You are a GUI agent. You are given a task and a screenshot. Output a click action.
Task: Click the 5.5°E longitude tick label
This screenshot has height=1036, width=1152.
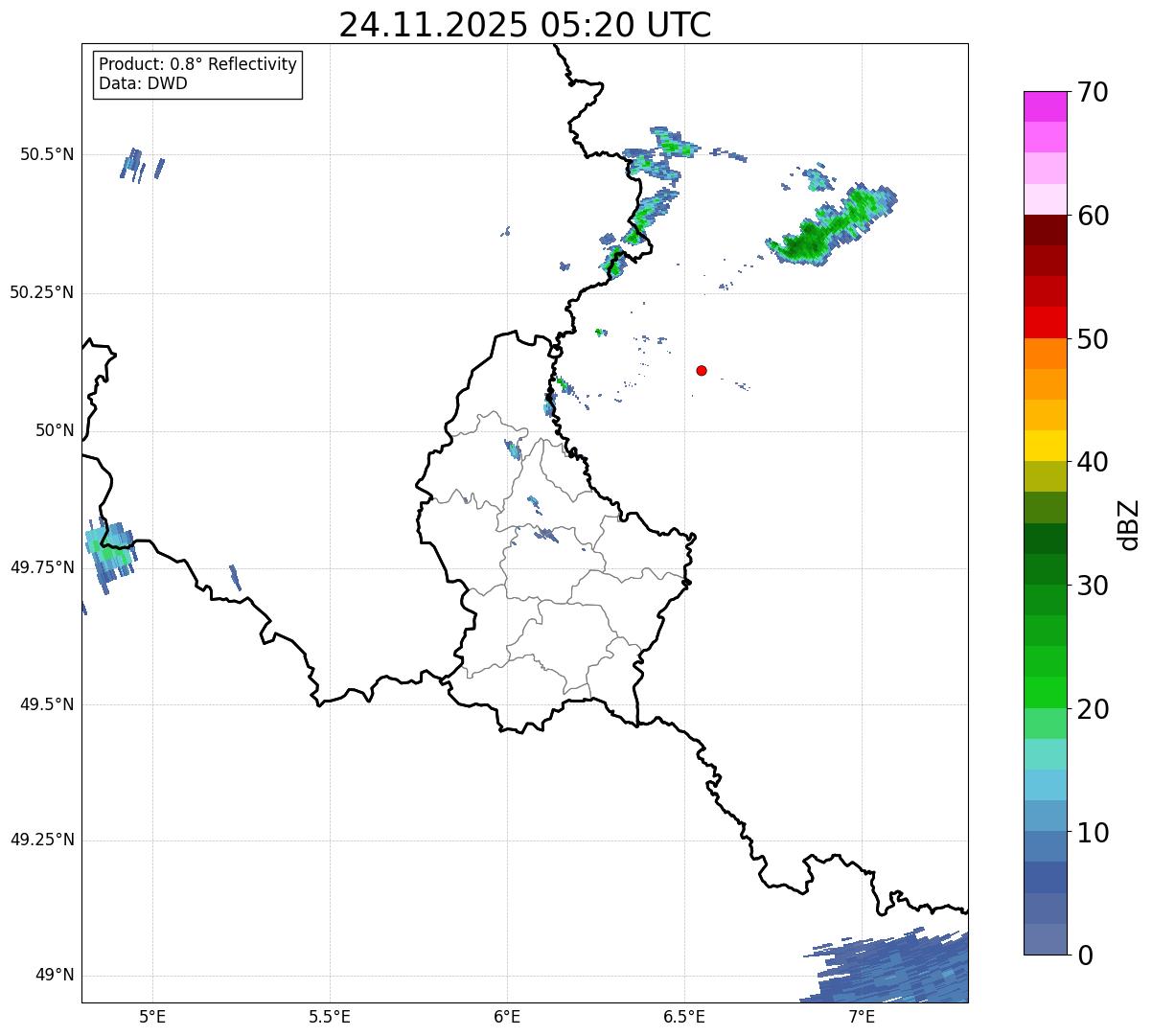(330, 1016)
